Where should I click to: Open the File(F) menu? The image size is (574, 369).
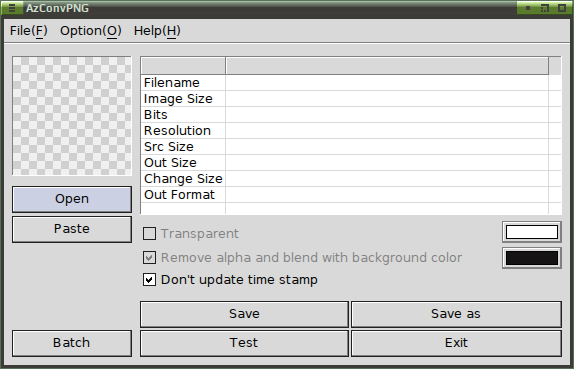pyautogui.click(x=29, y=31)
